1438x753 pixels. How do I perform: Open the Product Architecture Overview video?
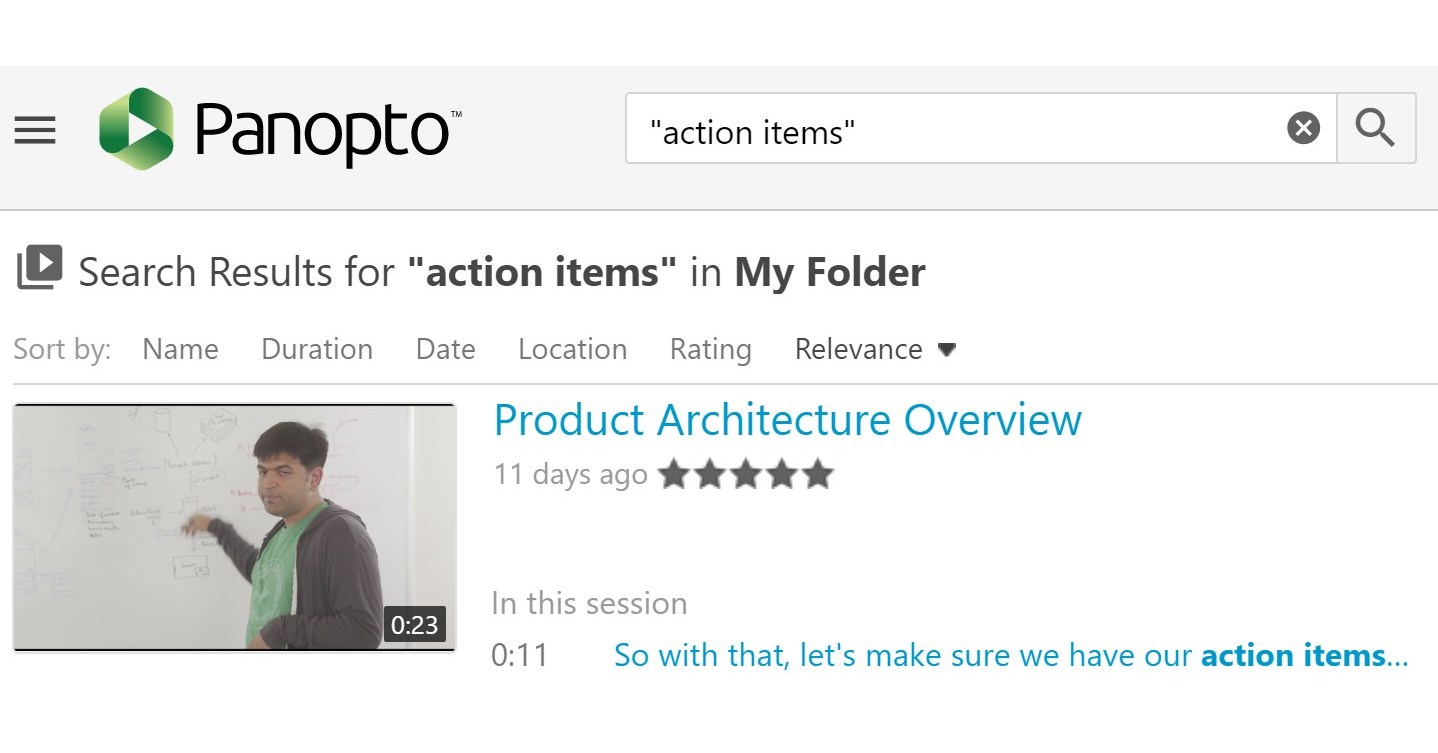787,420
